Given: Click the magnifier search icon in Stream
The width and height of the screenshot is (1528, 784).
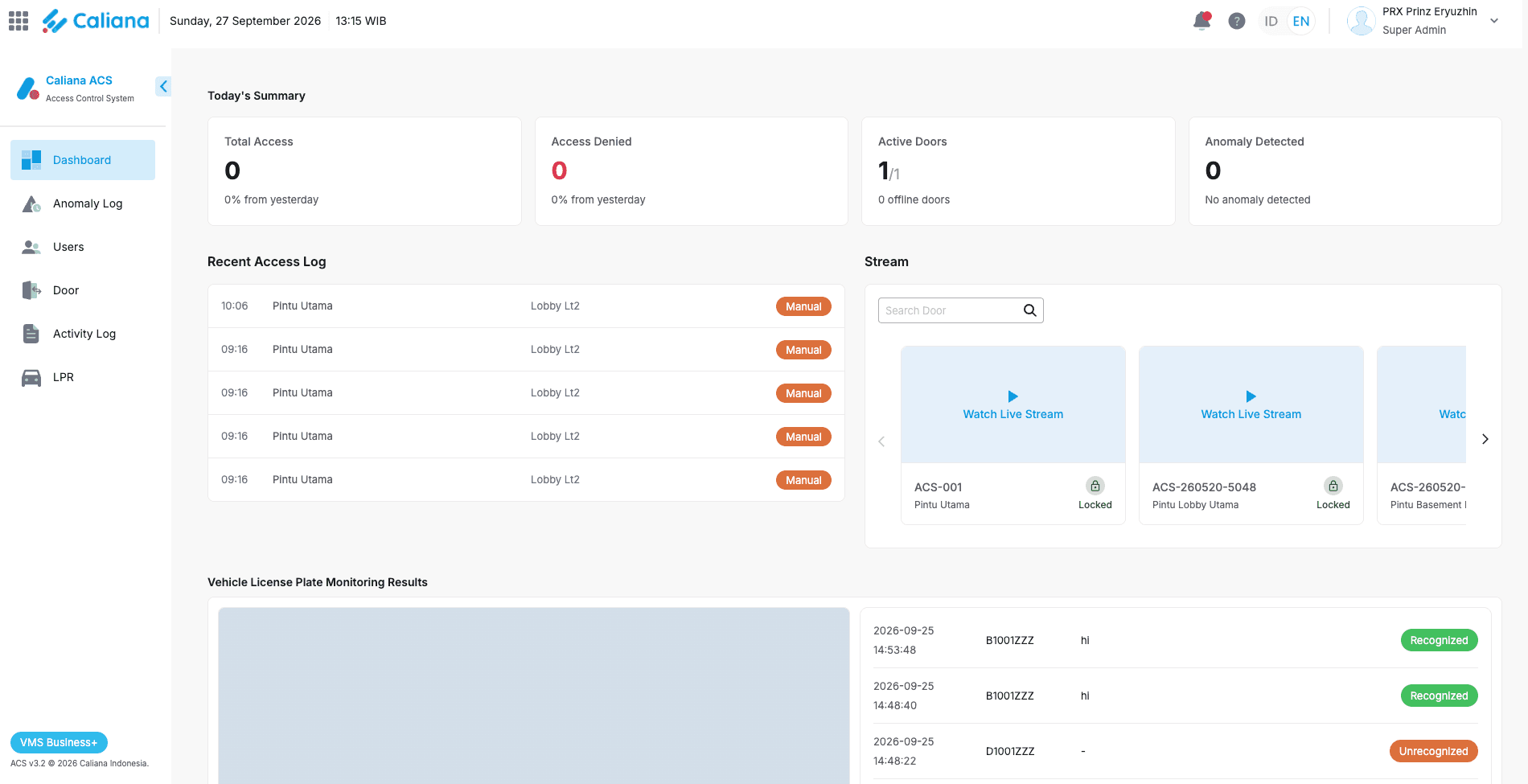Looking at the screenshot, I should point(1029,310).
